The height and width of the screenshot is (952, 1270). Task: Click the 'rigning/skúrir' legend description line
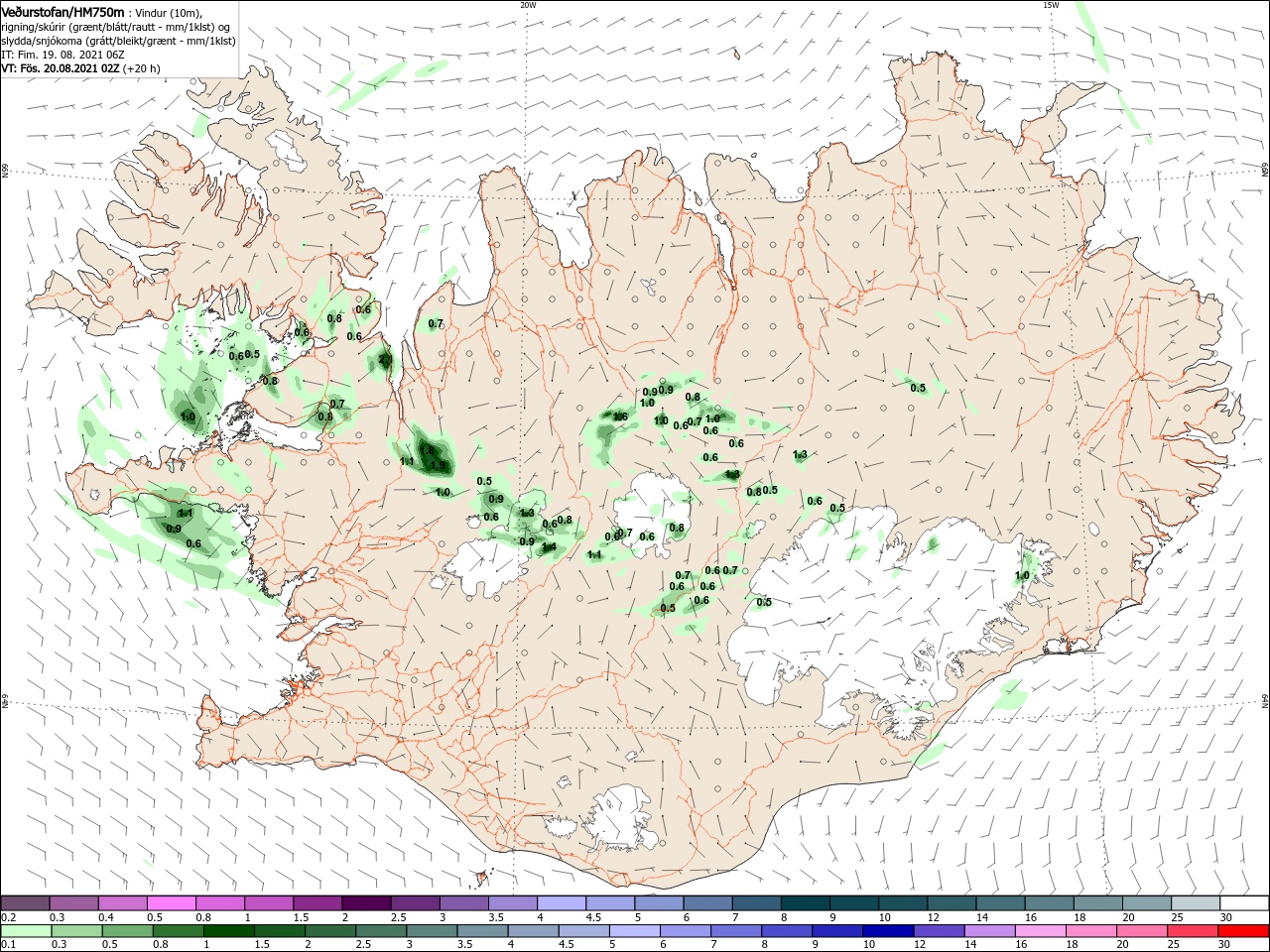[116, 27]
